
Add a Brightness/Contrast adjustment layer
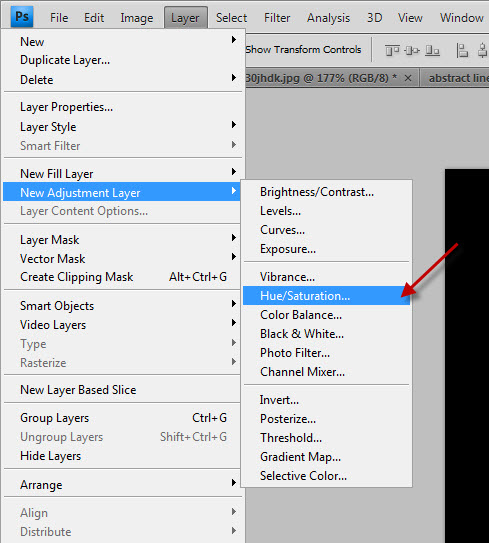pos(327,192)
